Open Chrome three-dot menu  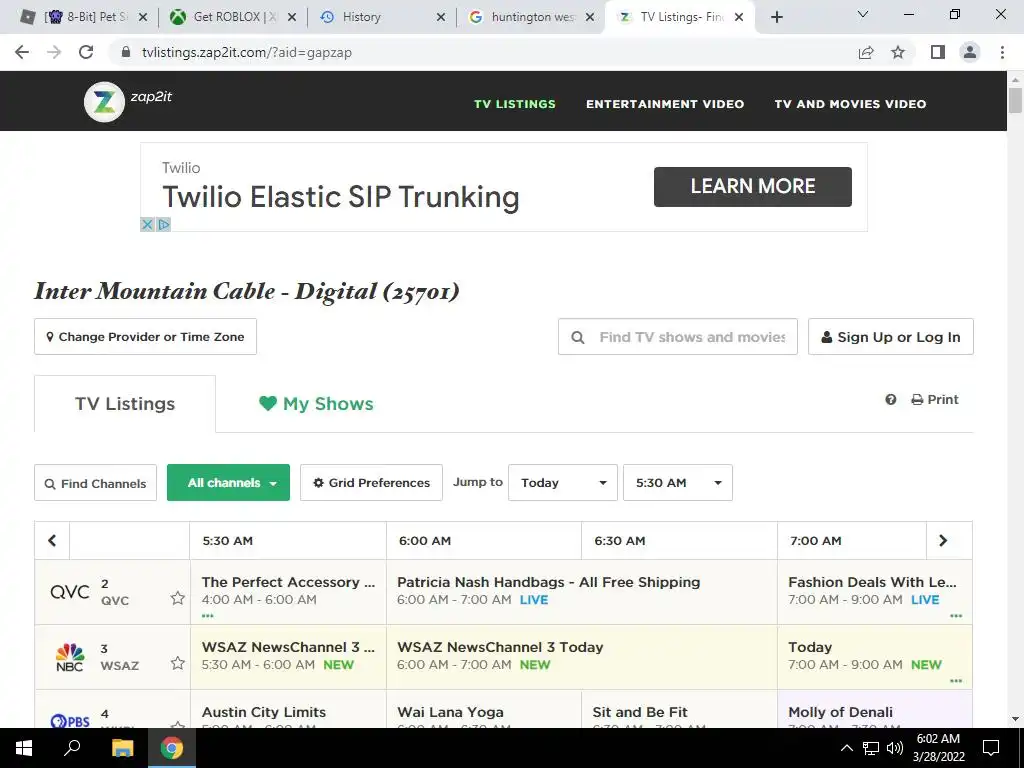(x=1002, y=52)
